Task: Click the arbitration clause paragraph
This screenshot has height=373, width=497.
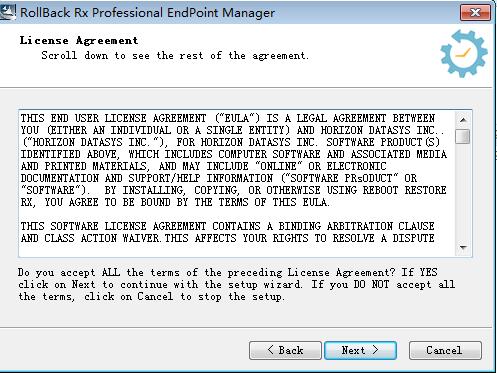Action: tap(228, 232)
